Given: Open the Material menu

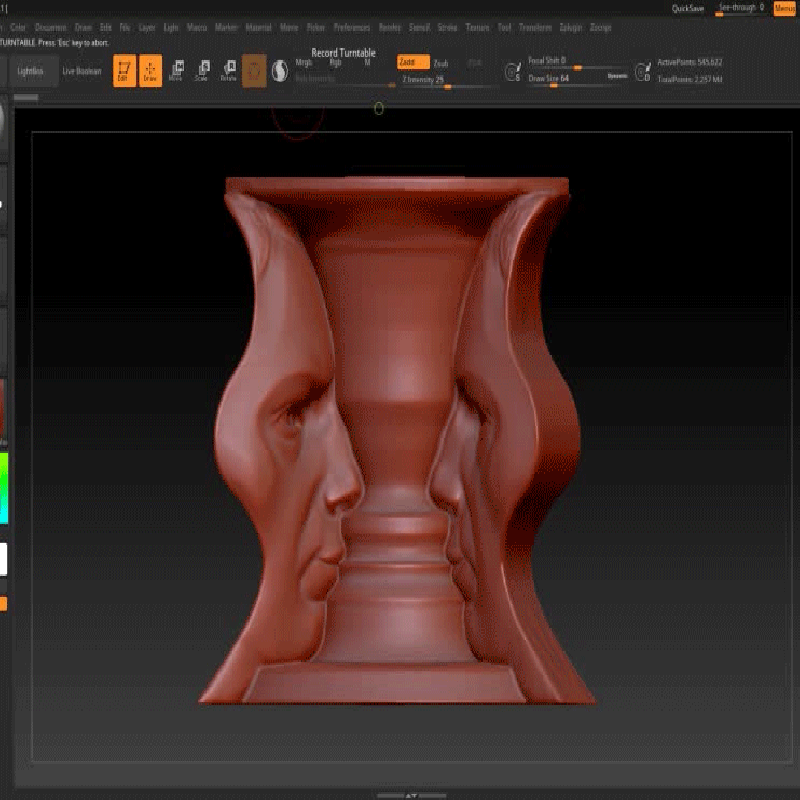Looking at the screenshot, I should click(x=259, y=27).
